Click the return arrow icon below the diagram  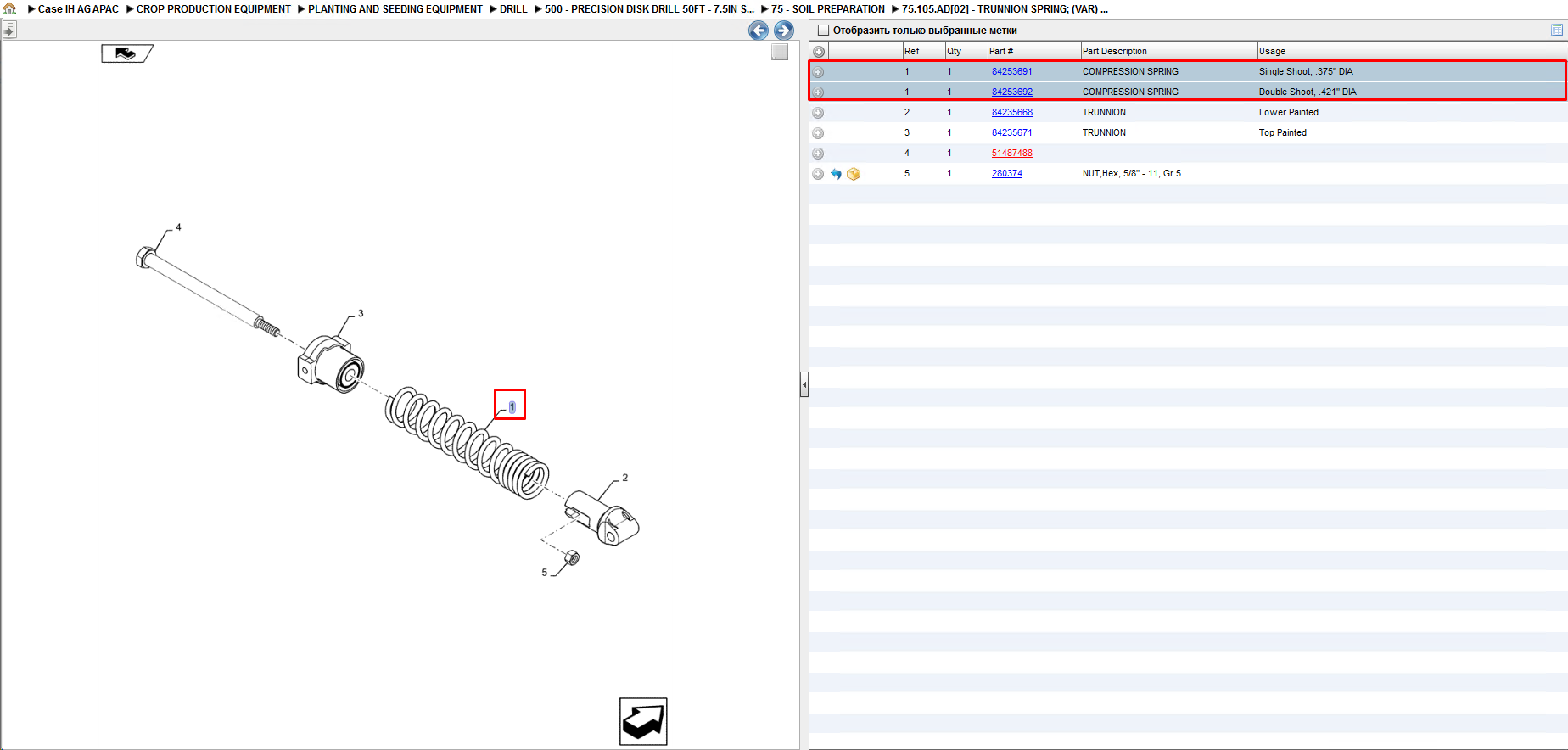[x=643, y=721]
